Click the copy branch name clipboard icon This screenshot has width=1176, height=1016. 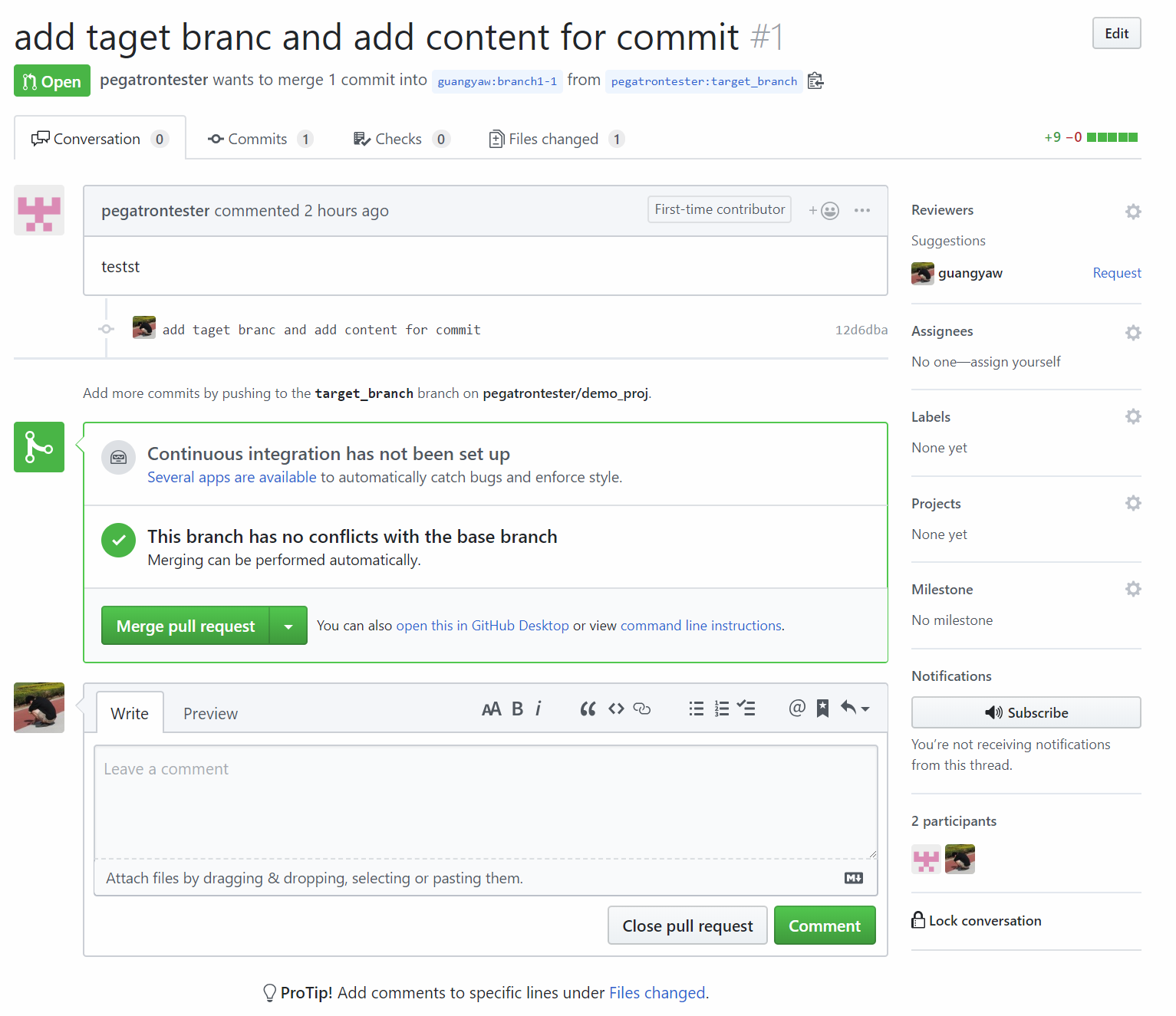(815, 81)
